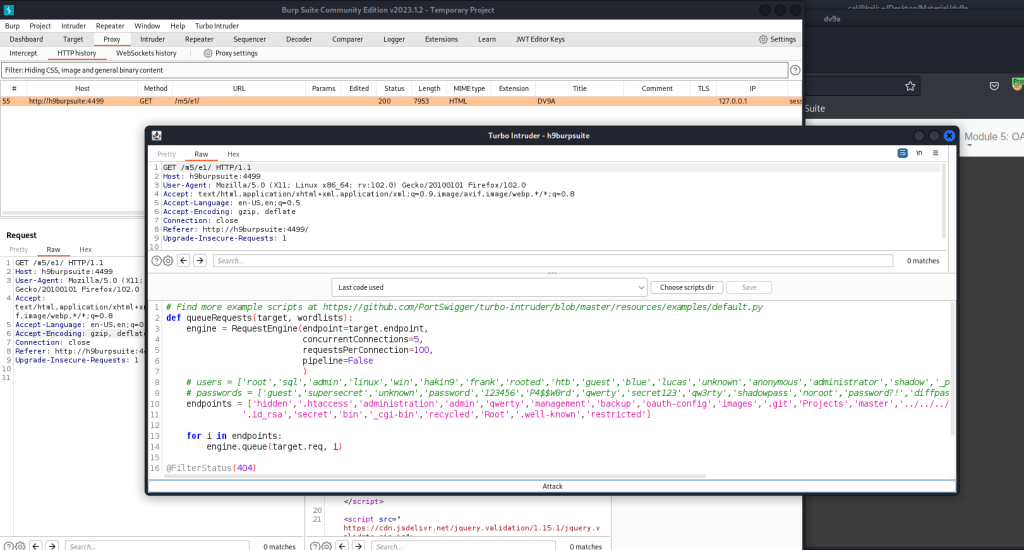
Task: Sort history by the MIME type column
Action: 469,88
